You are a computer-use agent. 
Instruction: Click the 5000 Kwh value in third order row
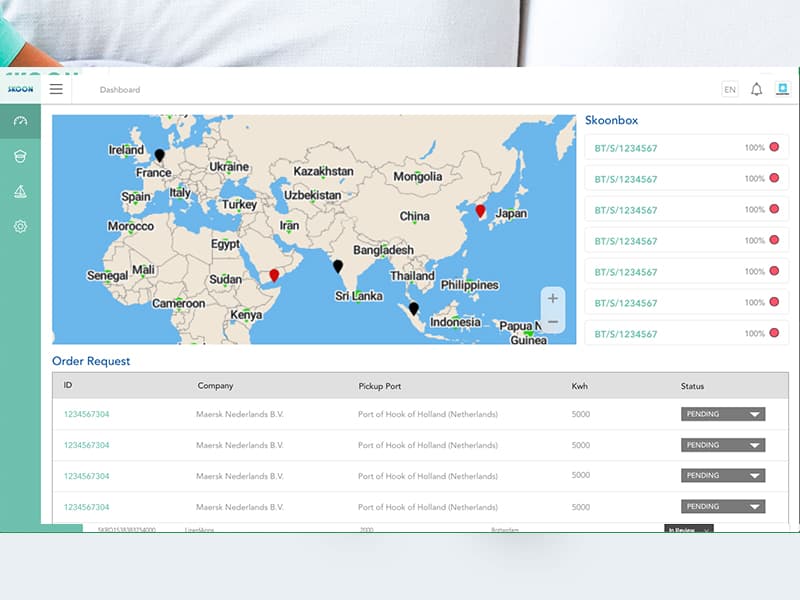point(581,475)
